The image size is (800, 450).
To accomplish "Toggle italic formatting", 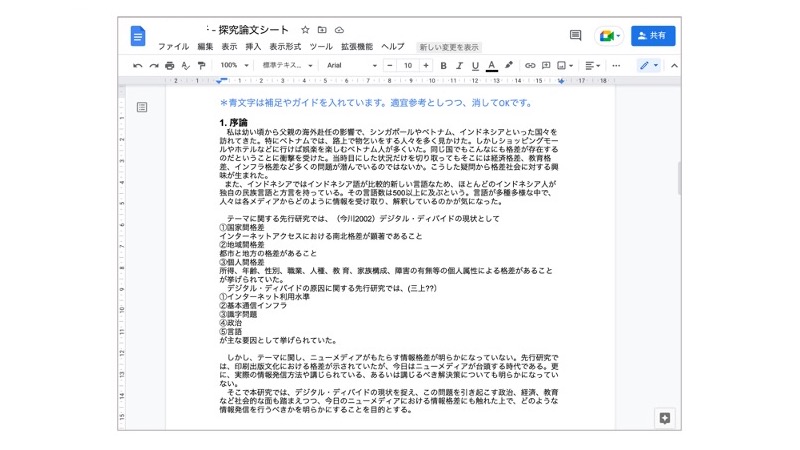I will pos(459,65).
